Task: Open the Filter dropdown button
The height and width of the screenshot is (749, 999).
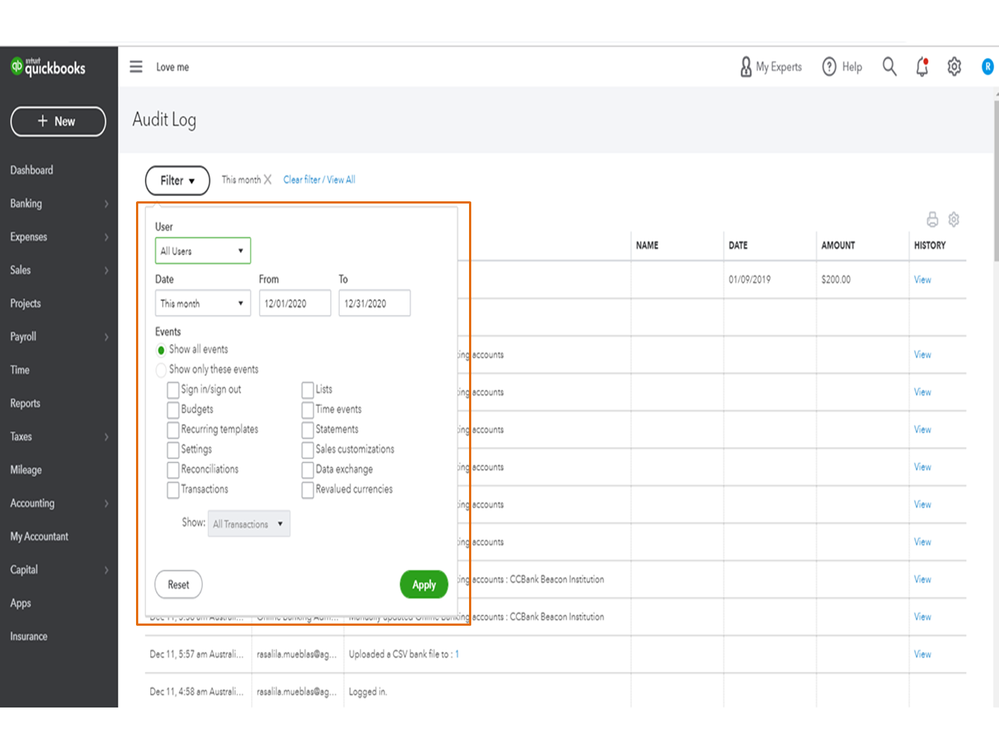Action: click(x=177, y=180)
